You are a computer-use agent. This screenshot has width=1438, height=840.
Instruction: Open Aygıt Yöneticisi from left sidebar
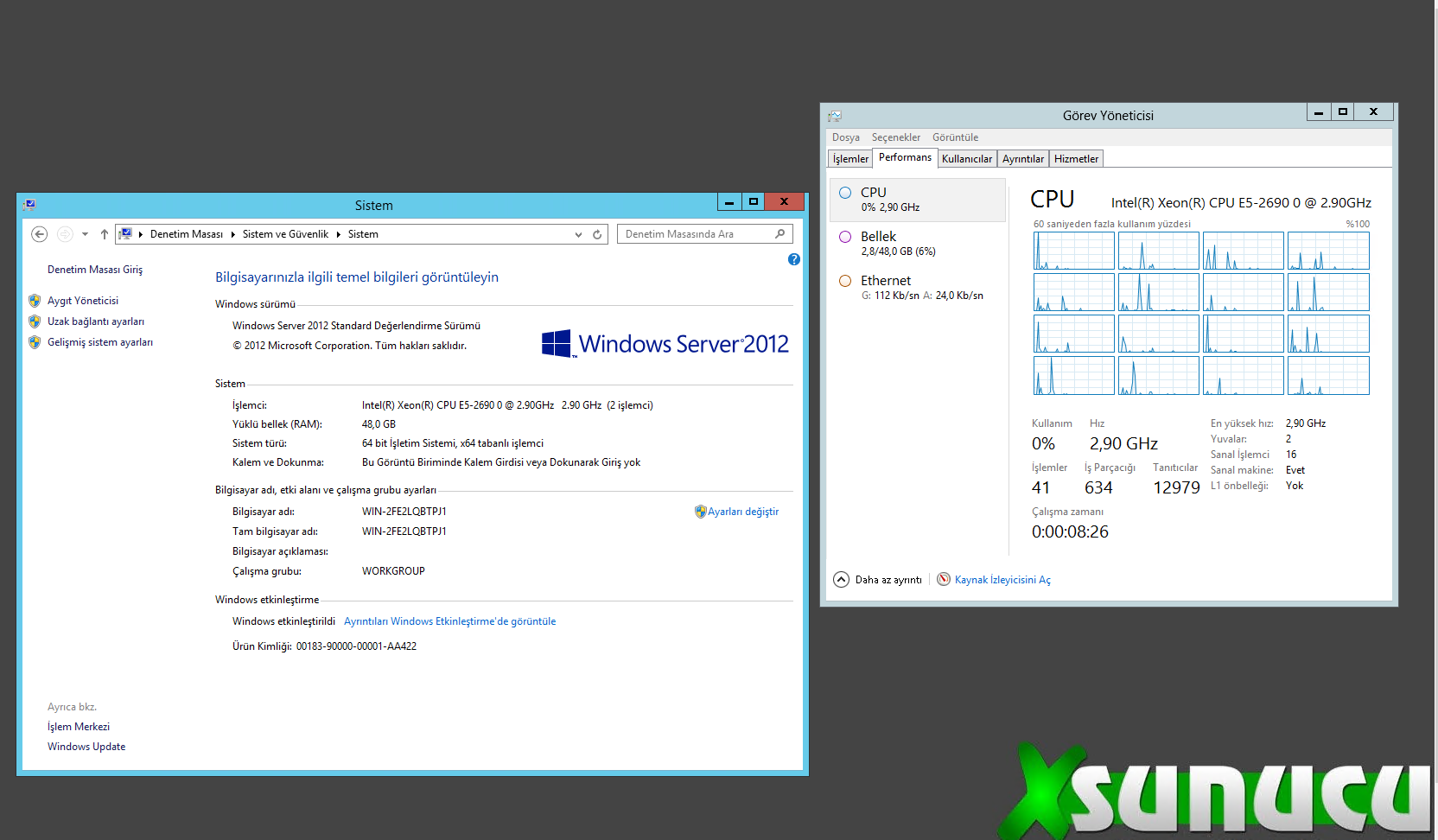coord(83,301)
